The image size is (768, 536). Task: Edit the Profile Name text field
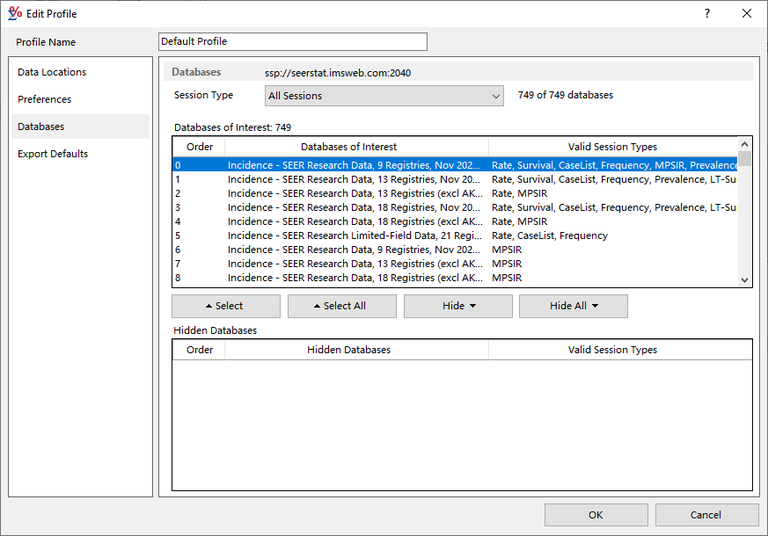(x=293, y=42)
